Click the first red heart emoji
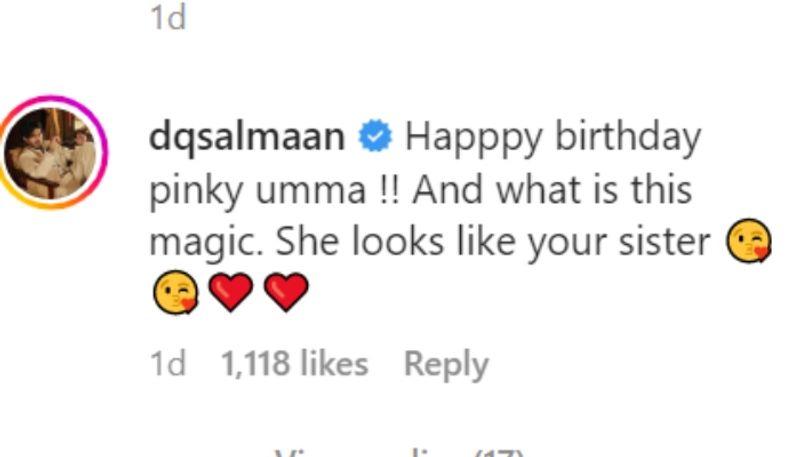The height and width of the screenshot is (457, 800). (x=231, y=294)
